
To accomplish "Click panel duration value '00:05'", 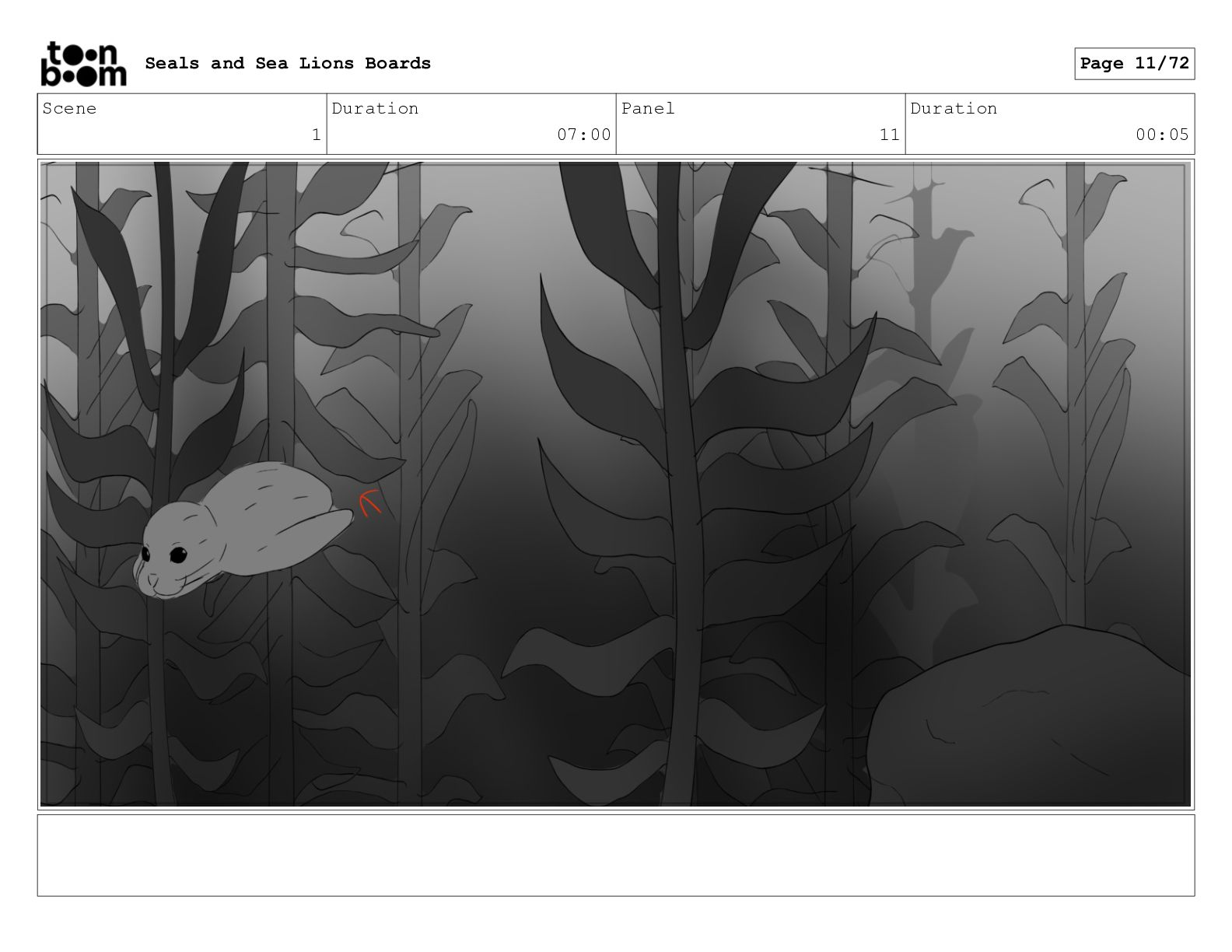I will [x=1162, y=135].
